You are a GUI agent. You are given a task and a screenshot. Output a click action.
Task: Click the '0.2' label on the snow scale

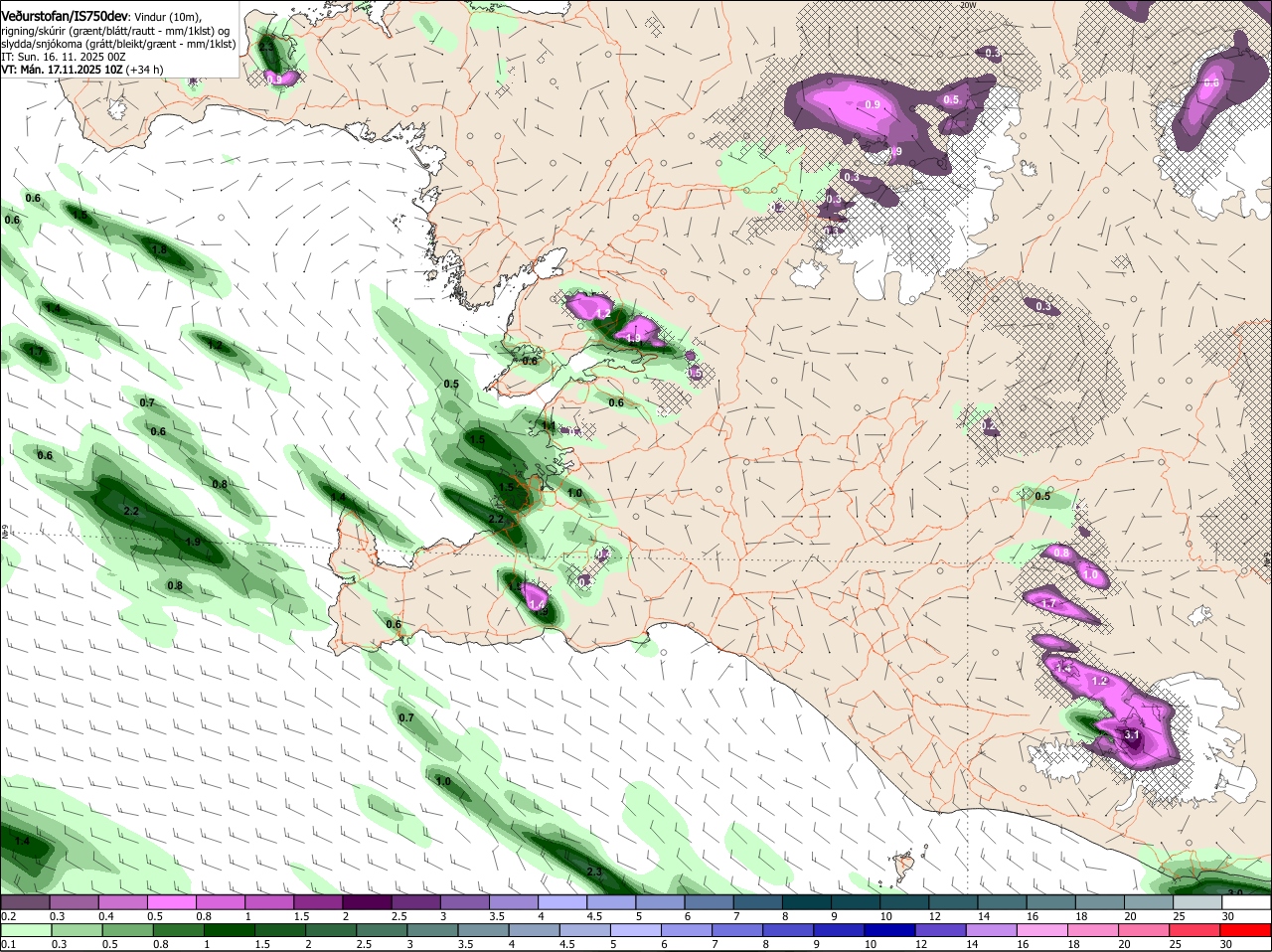pos(8,916)
